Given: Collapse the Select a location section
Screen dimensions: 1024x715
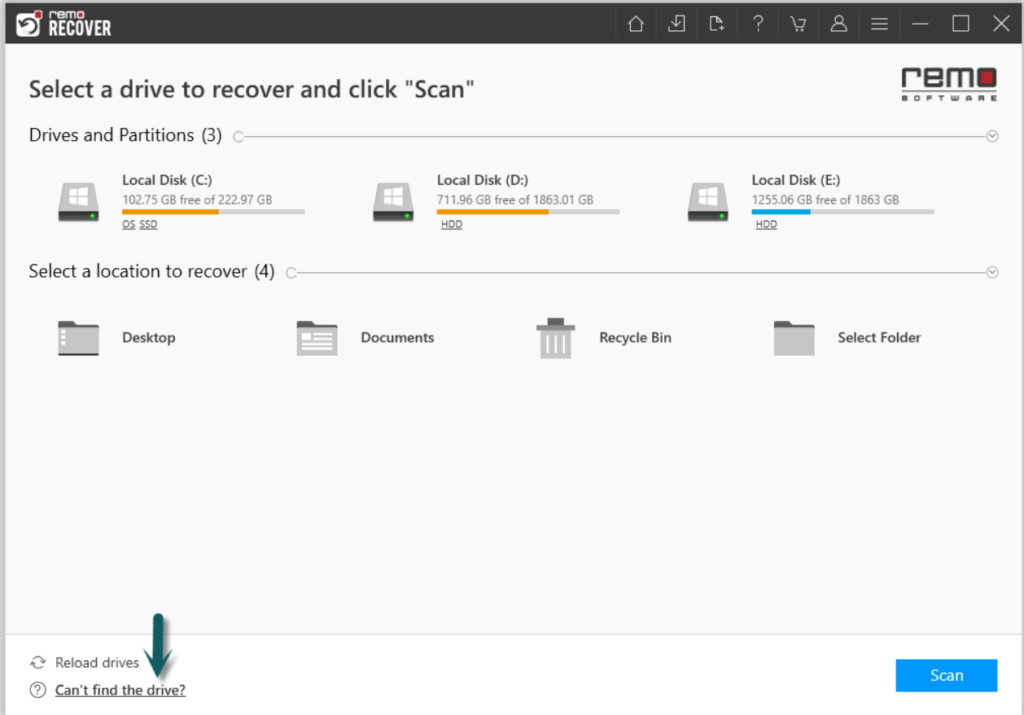Looking at the screenshot, I should [x=992, y=272].
